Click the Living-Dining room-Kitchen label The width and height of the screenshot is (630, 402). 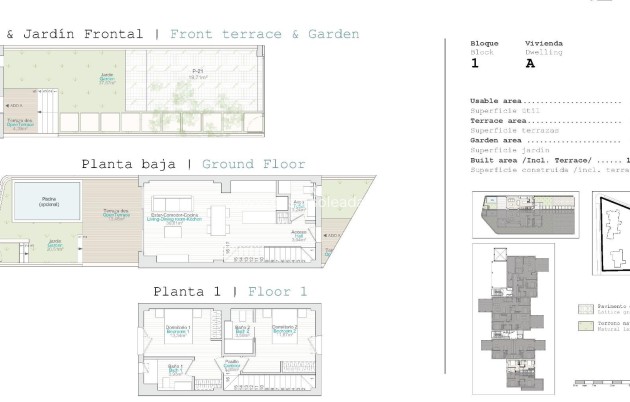(174, 219)
